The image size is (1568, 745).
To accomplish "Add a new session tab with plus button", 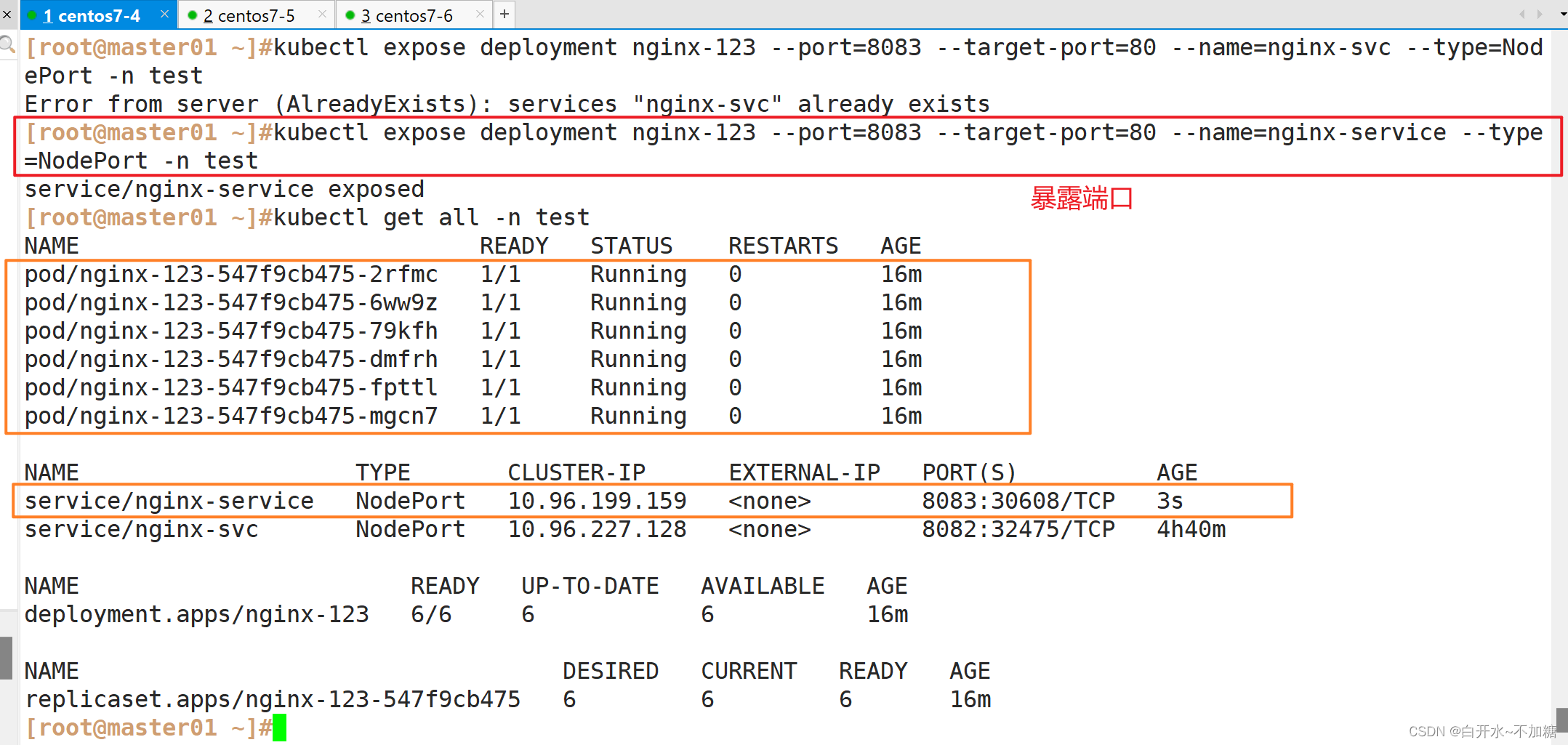I will [x=504, y=14].
